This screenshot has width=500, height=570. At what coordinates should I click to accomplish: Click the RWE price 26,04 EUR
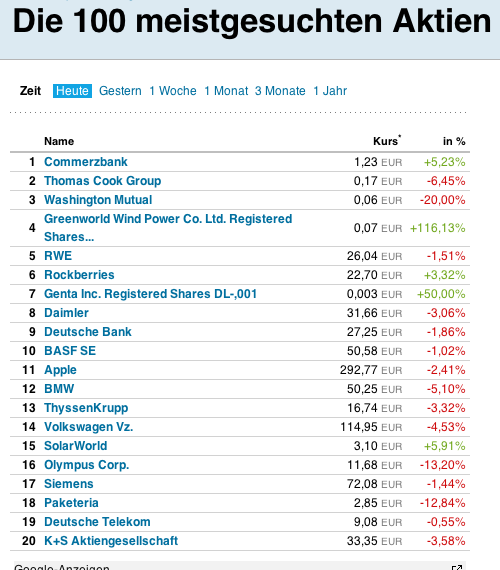click(375, 256)
